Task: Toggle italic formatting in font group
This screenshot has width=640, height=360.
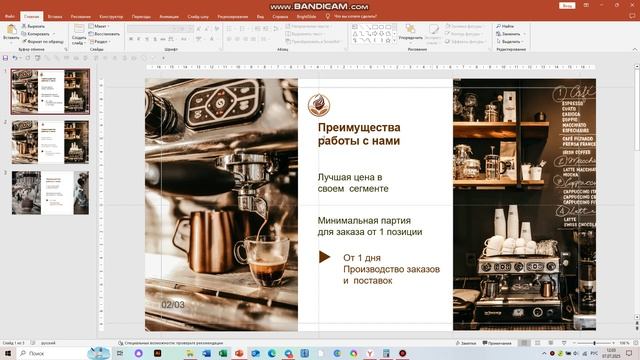Action: (139, 39)
